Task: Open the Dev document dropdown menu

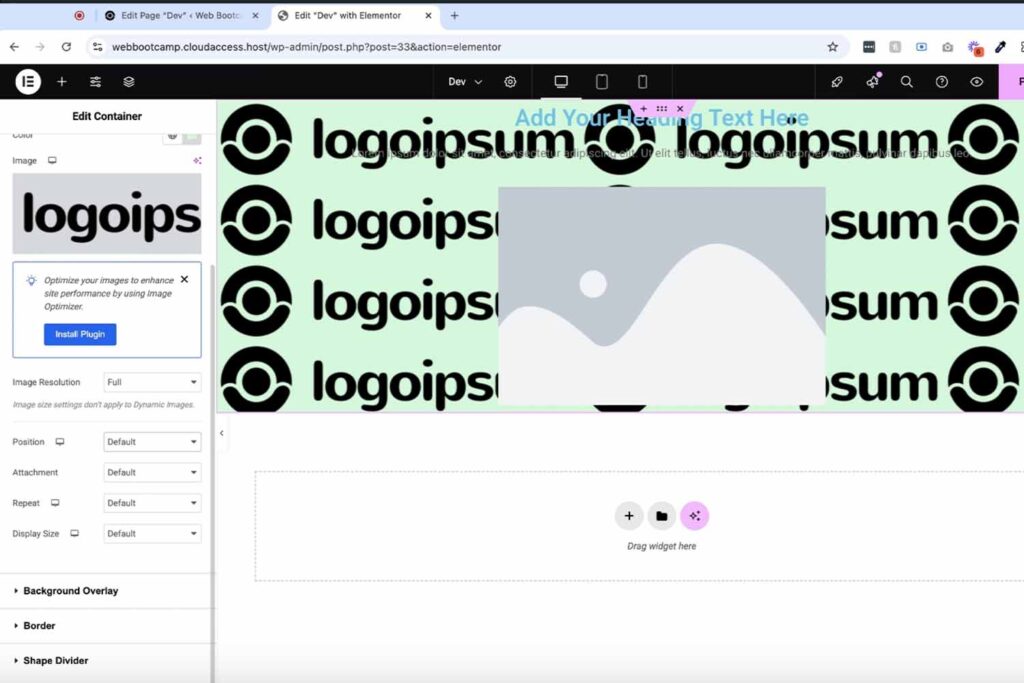Action: point(465,82)
